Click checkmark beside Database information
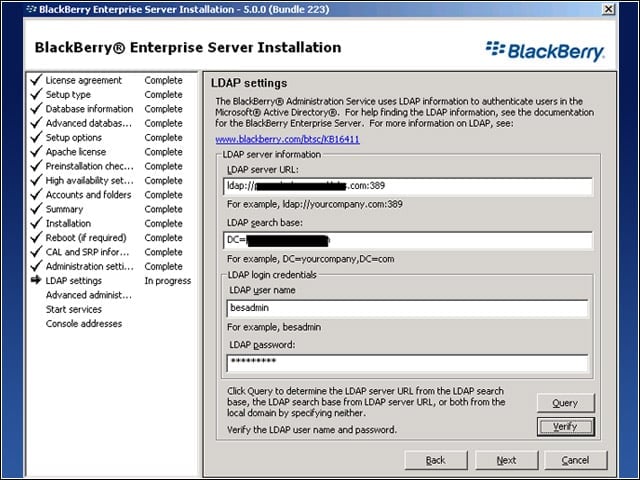Screen dimensions: 640x480 (36, 108)
